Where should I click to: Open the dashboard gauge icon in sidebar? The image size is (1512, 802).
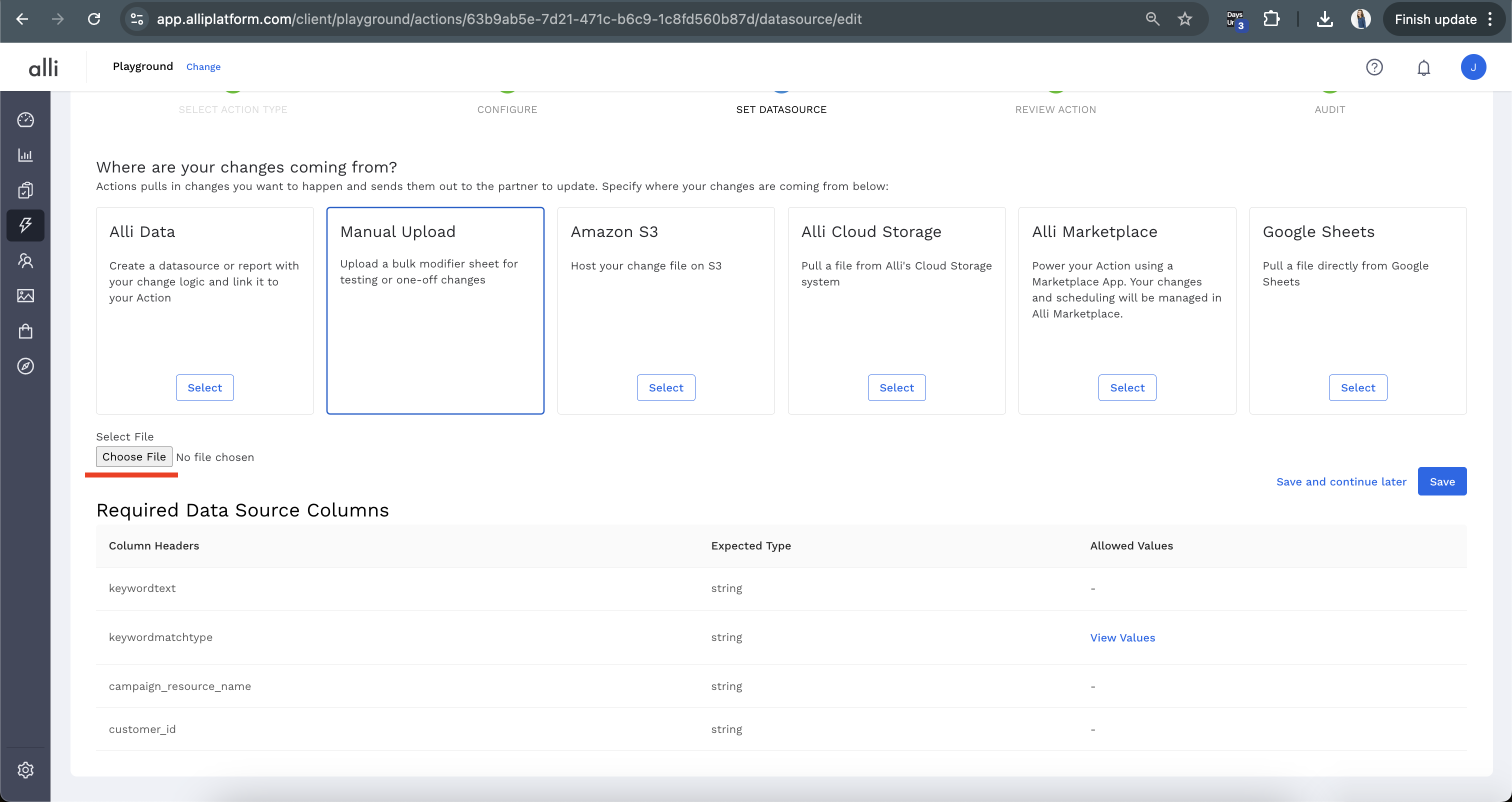pos(25,120)
